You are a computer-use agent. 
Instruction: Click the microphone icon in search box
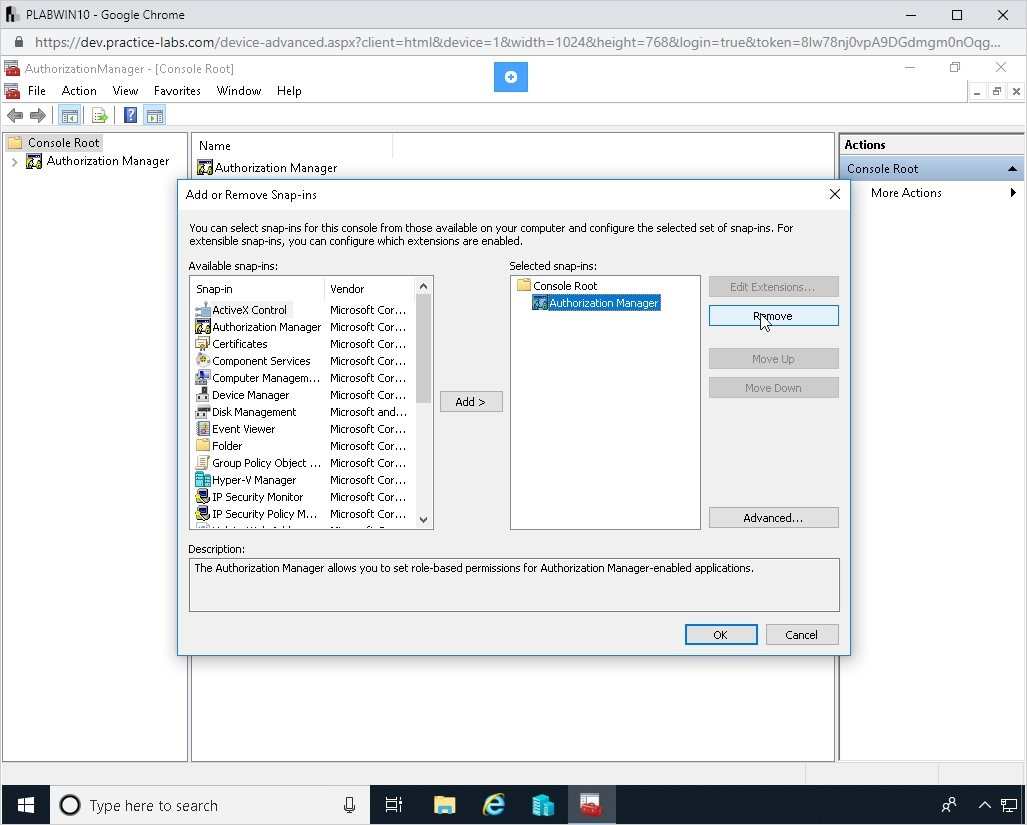click(350, 805)
